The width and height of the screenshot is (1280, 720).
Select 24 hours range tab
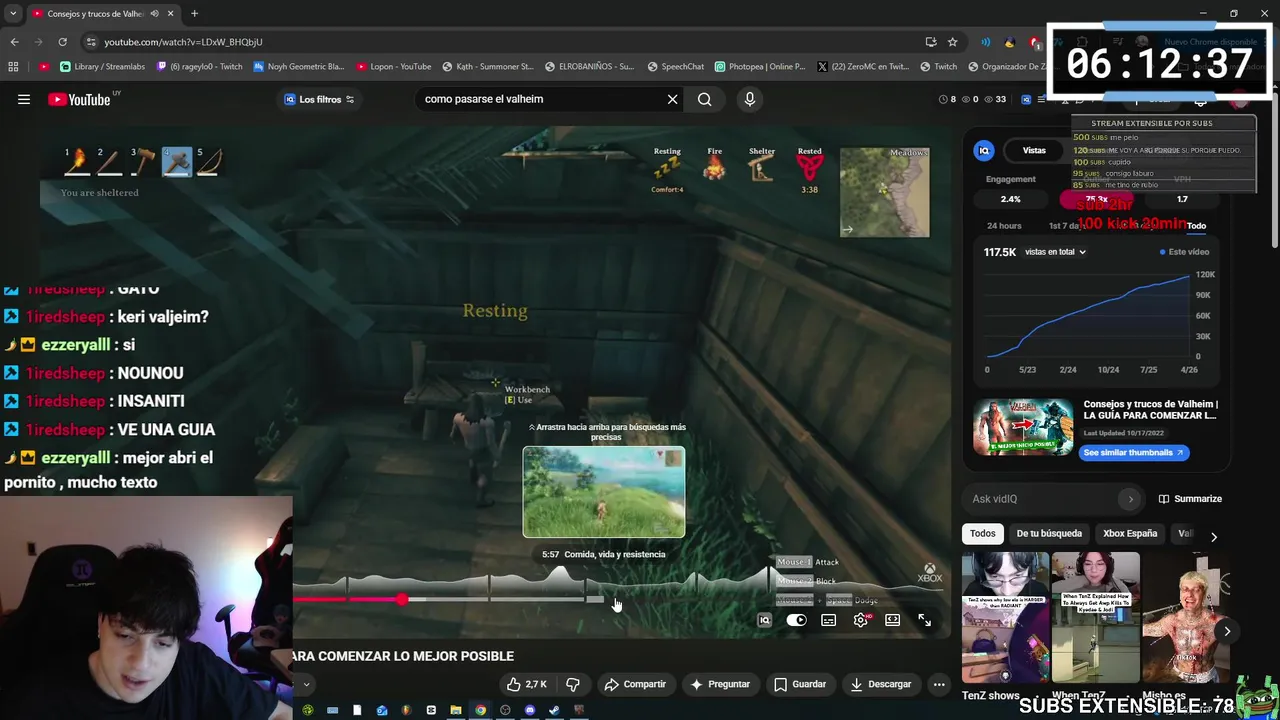1004,226
